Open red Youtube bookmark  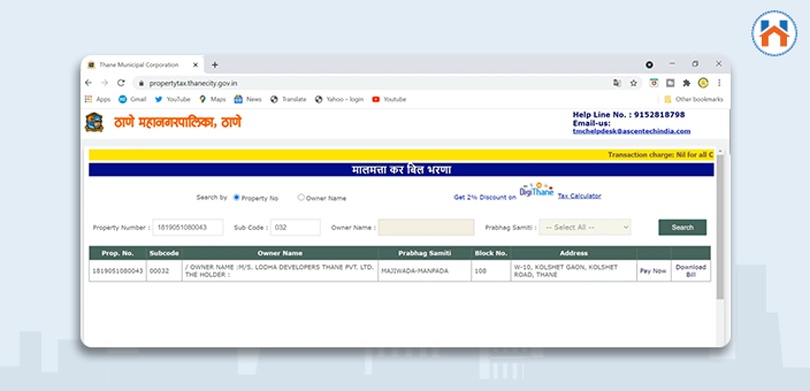click(x=389, y=99)
